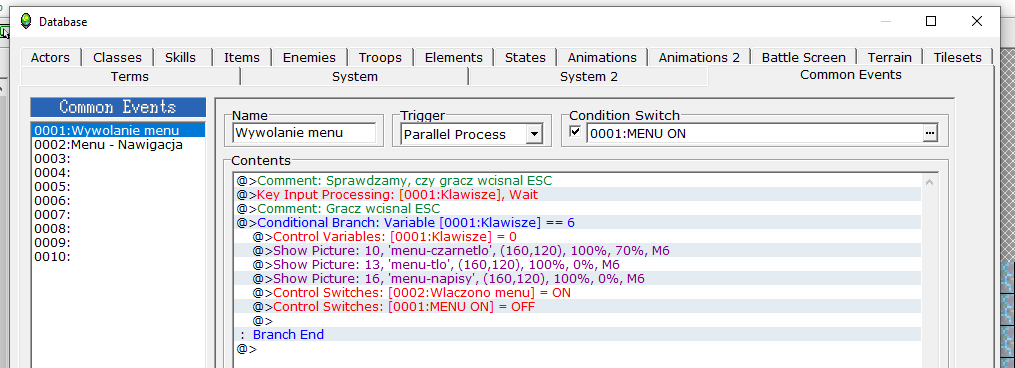Open Condition Switch picker ellipsis button
Image resolution: width=1015 pixels, height=368 pixels.
[930, 133]
